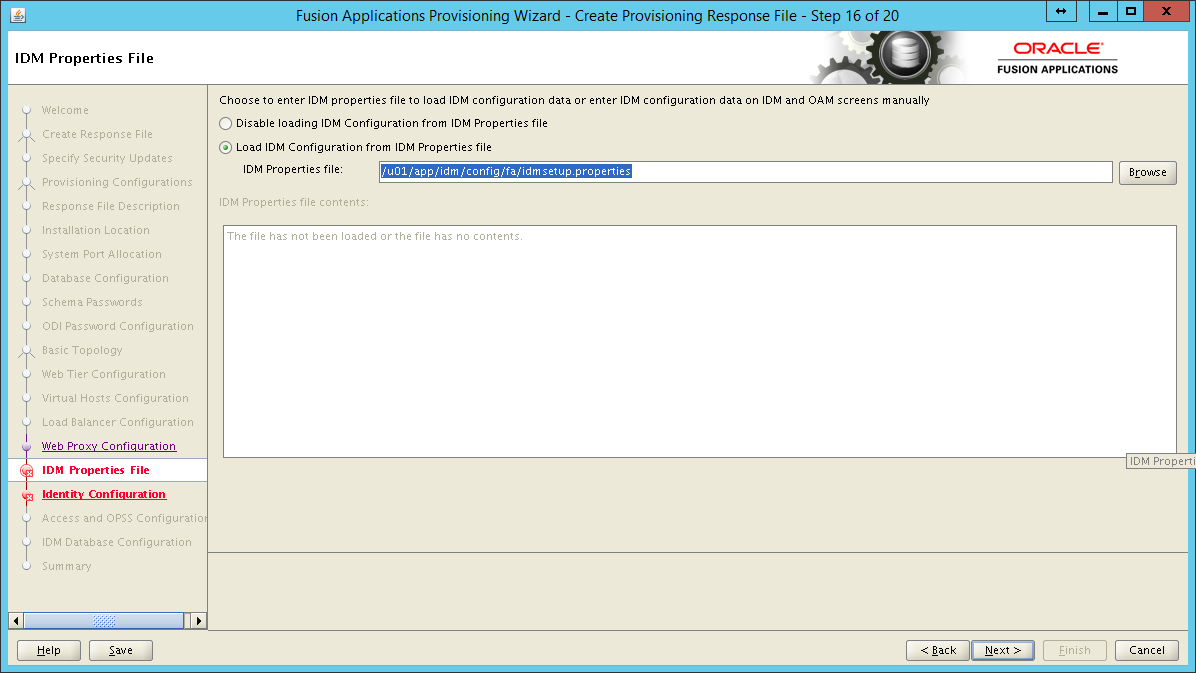Select the IDM Properties File step
Image resolution: width=1196 pixels, height=673 pixels.
click(95, 470)
